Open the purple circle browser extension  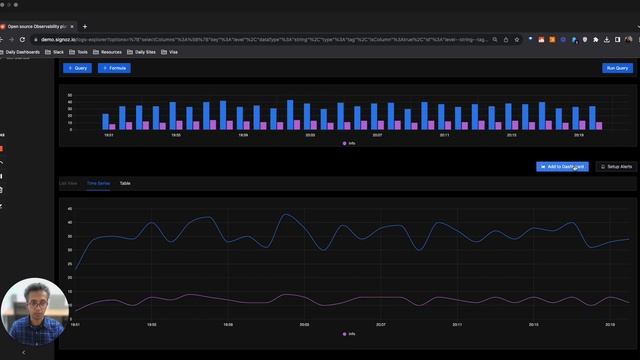pos(563,40)
